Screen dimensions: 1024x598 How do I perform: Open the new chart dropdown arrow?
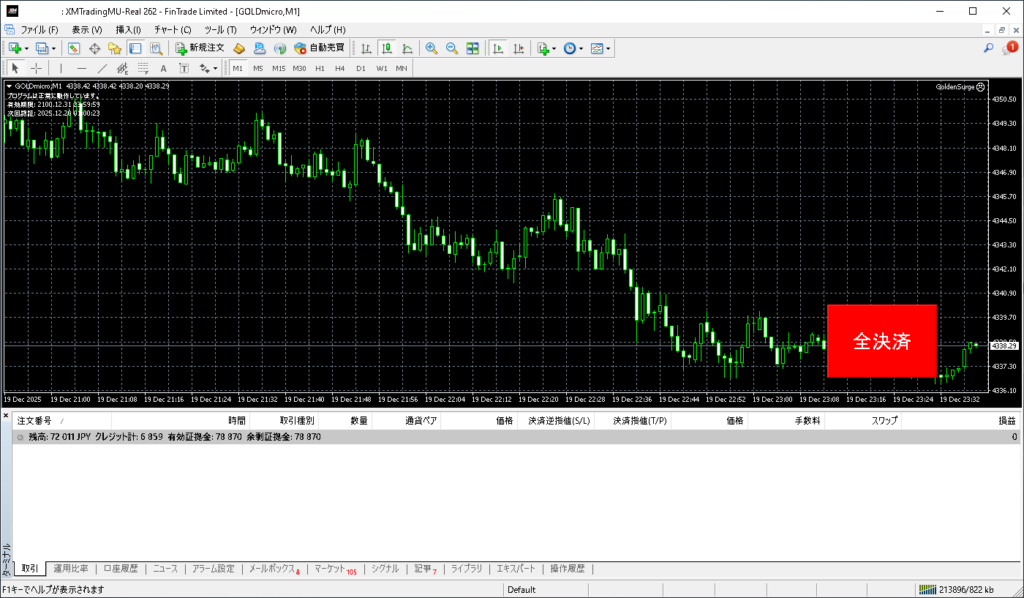pos(27,48)
